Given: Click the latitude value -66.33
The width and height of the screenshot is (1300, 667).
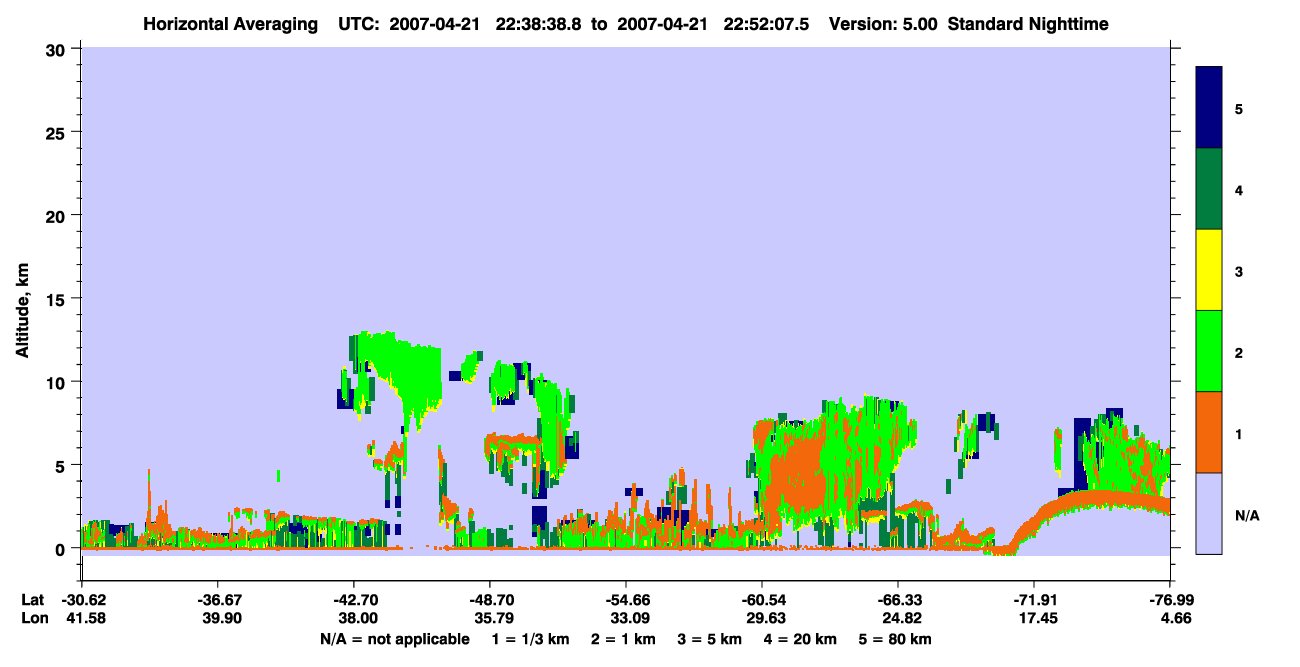Looking at the screenshot, I should (x=898, y=600).
